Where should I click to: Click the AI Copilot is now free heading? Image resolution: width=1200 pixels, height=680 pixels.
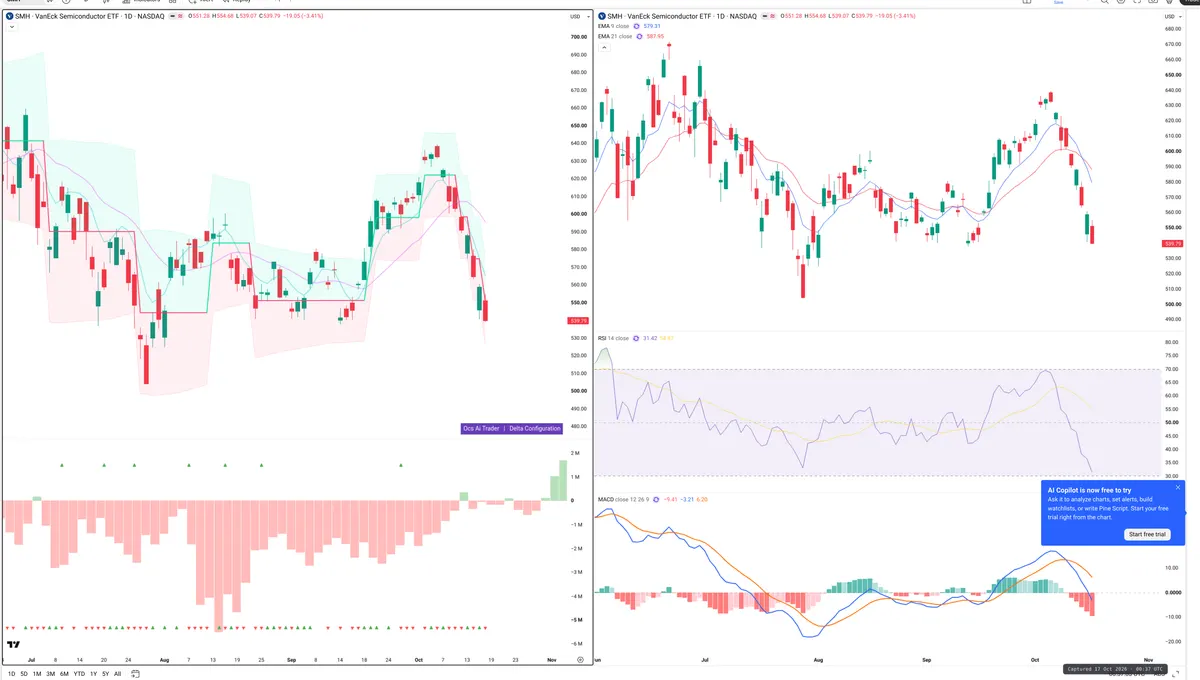click(x=1089, y=490)
